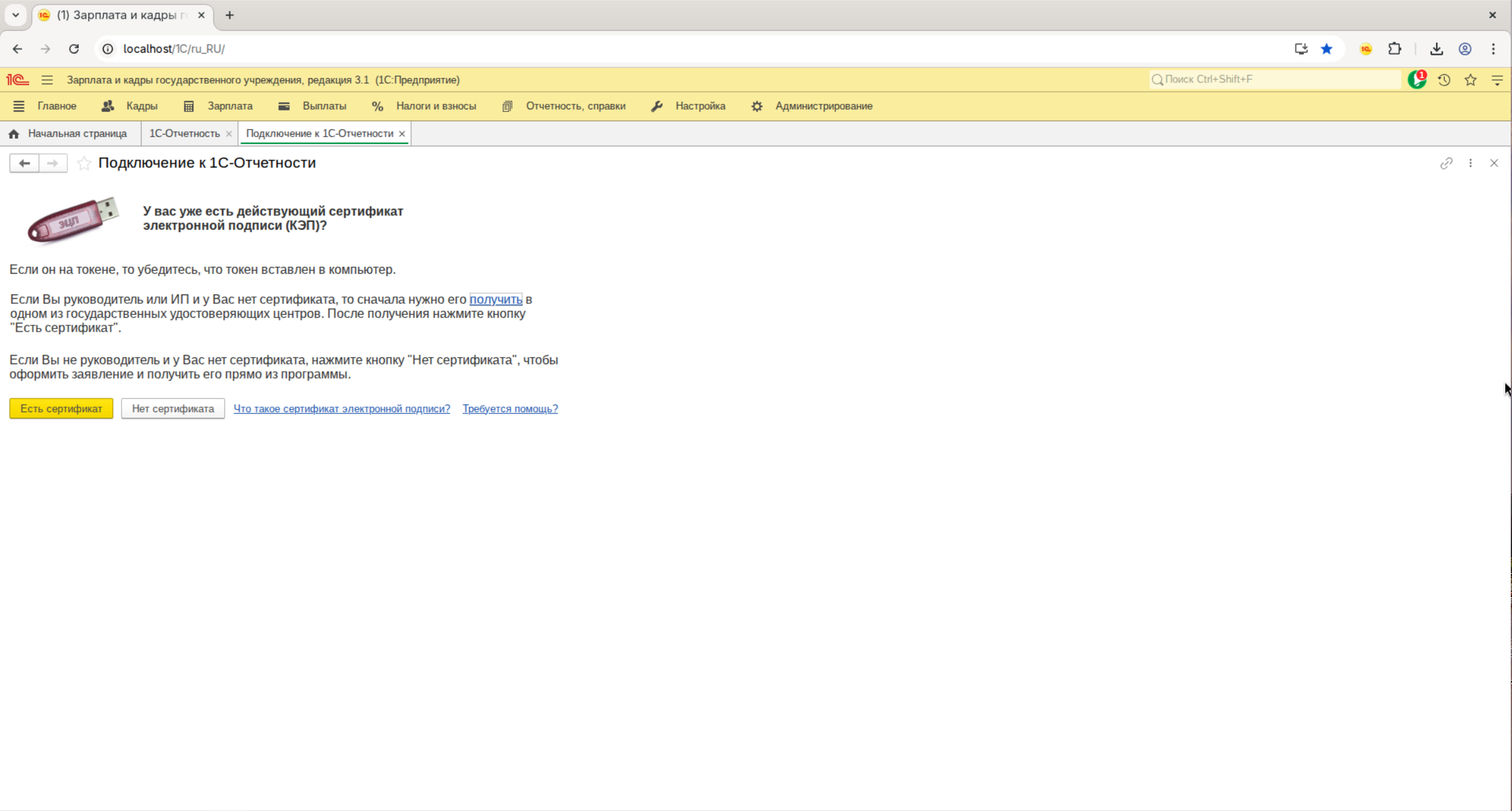Viewport: 1512px width, 811px height.
Task: Open the history clock icon
Action: [x=1444, y=80]
